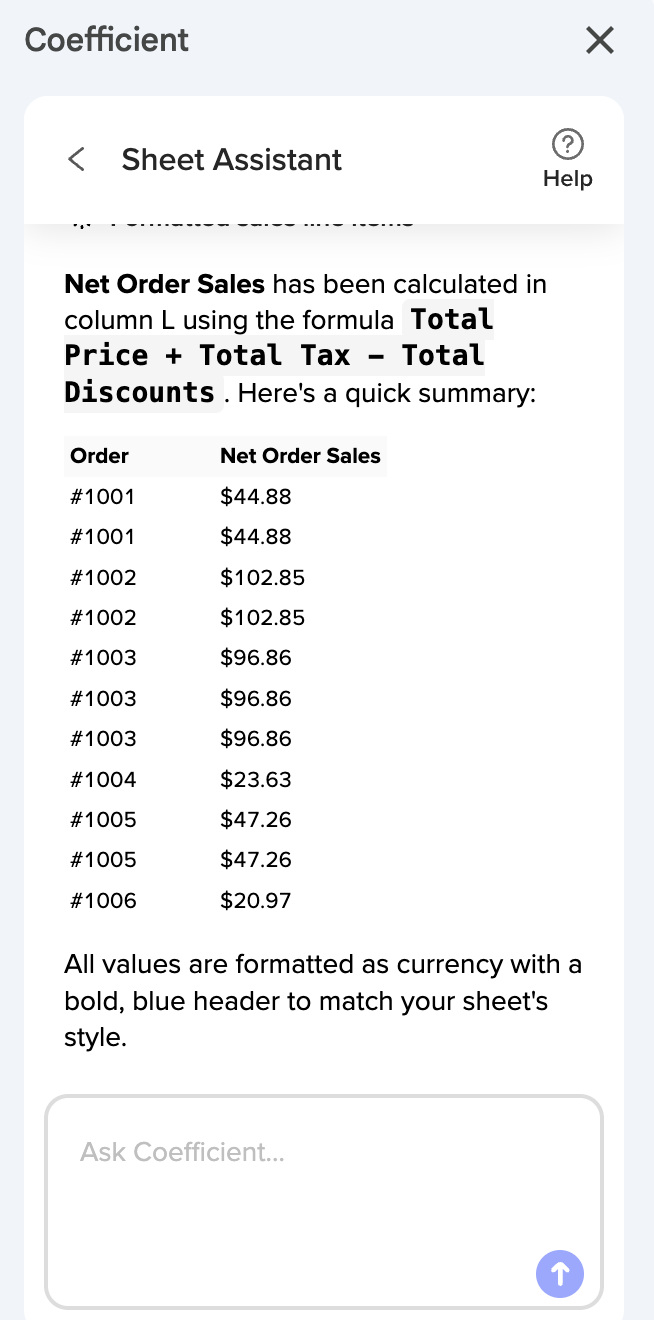Select the Order column header
This screenshot has width=654, height=1320.
pyautogui.click(x=99, y=456)
